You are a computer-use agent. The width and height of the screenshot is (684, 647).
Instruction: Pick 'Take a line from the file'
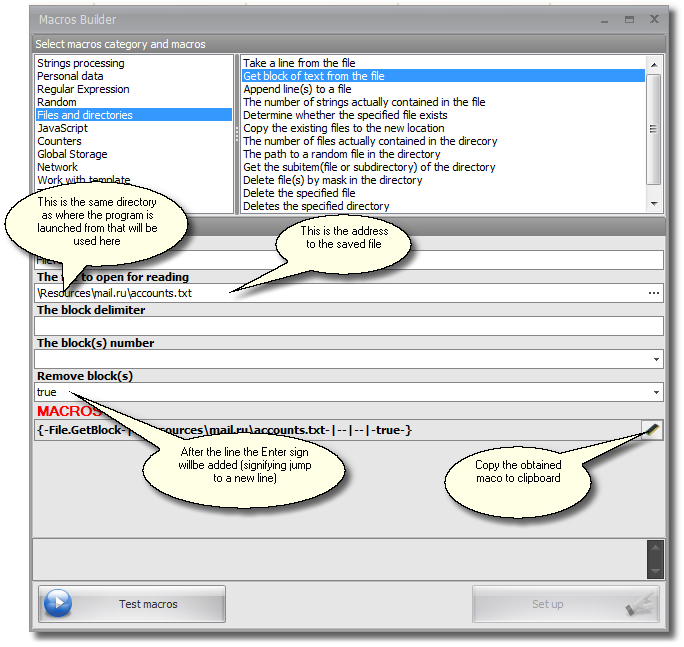(x=299, y=63)
